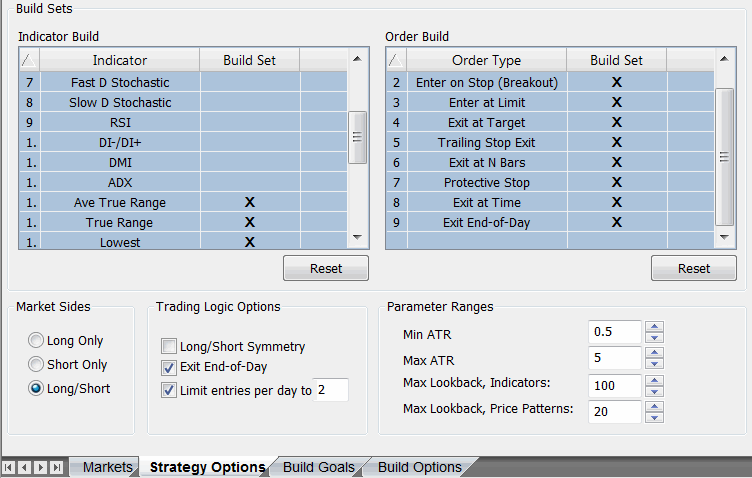Open the Markets tab
Image resolution: width=752 pixels, height=478 pixels.
click(x=107, y=467)
